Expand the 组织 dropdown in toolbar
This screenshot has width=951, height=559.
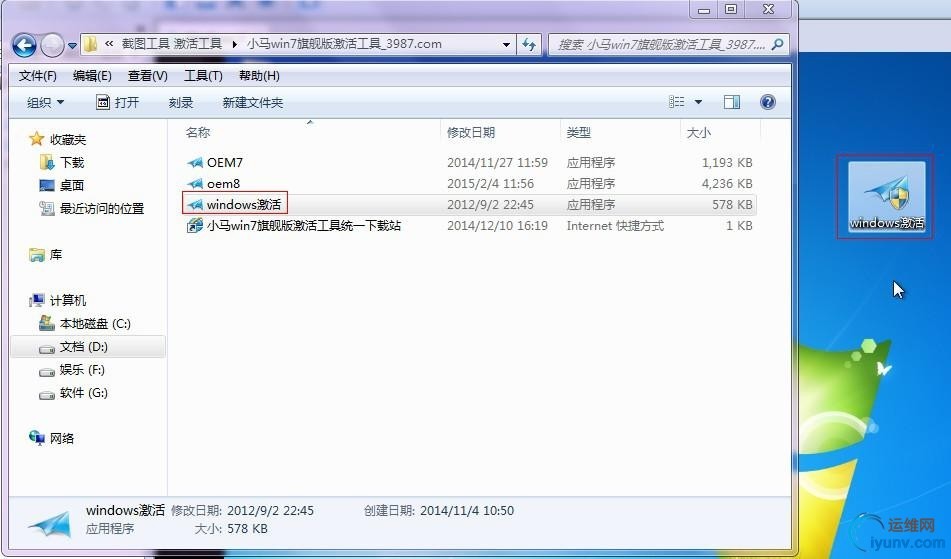[x=45, y=102]
